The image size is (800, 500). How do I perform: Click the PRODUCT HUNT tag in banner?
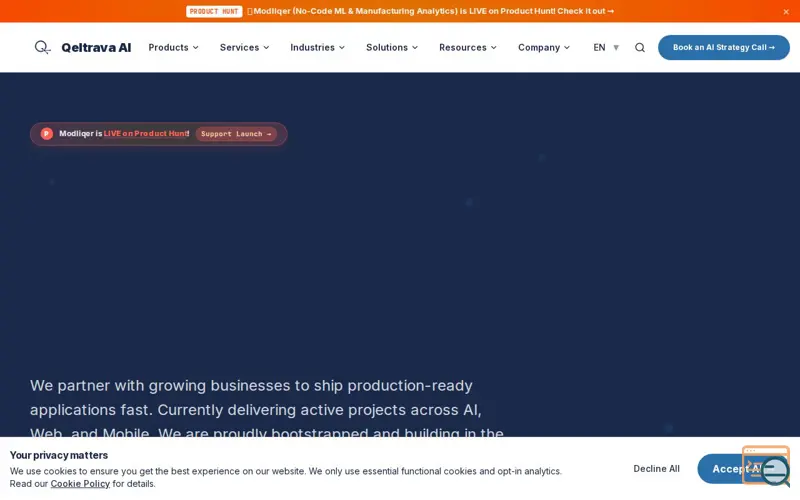click(214, 11)
